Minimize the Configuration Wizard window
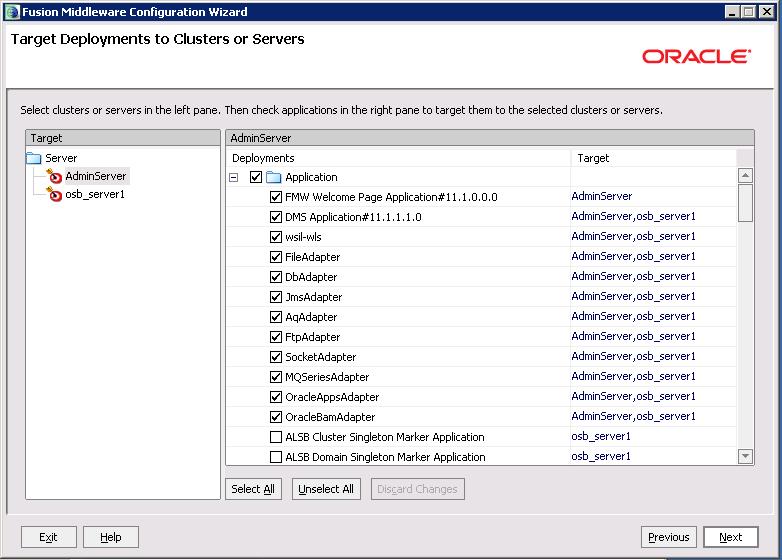 tap(732, 11)
